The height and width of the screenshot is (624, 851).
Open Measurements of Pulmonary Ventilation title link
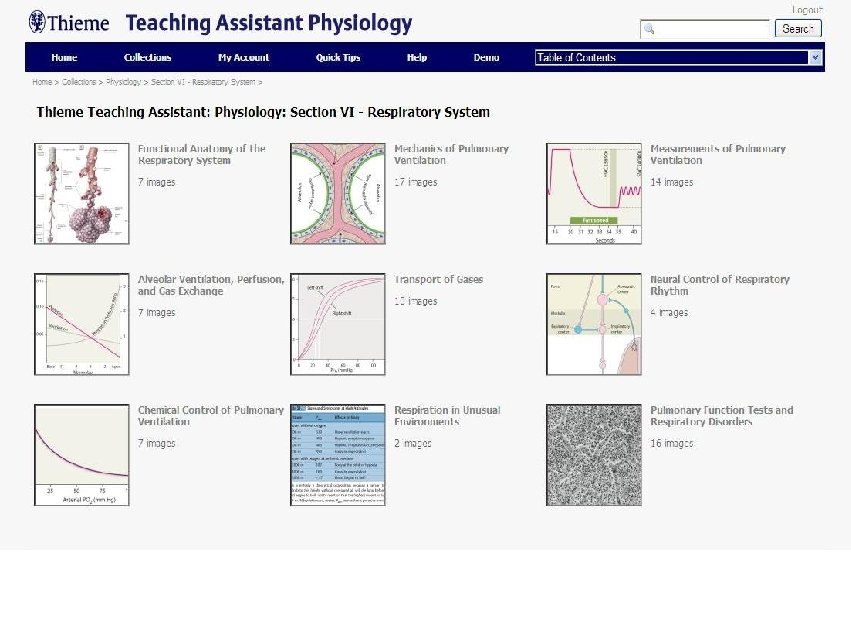click(x=717, y=155)
